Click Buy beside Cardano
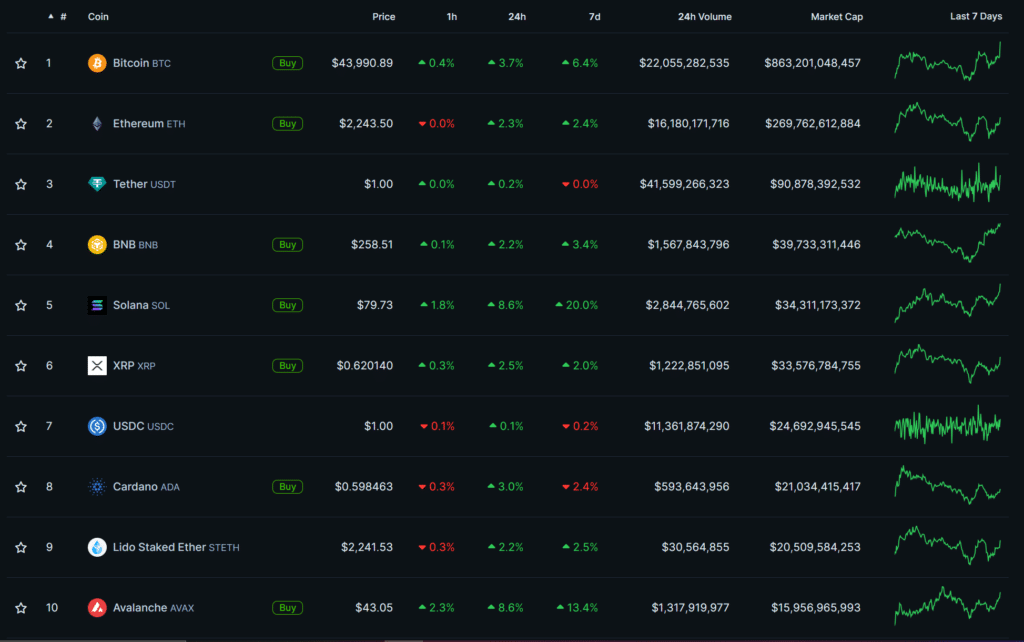 point(287,487)
